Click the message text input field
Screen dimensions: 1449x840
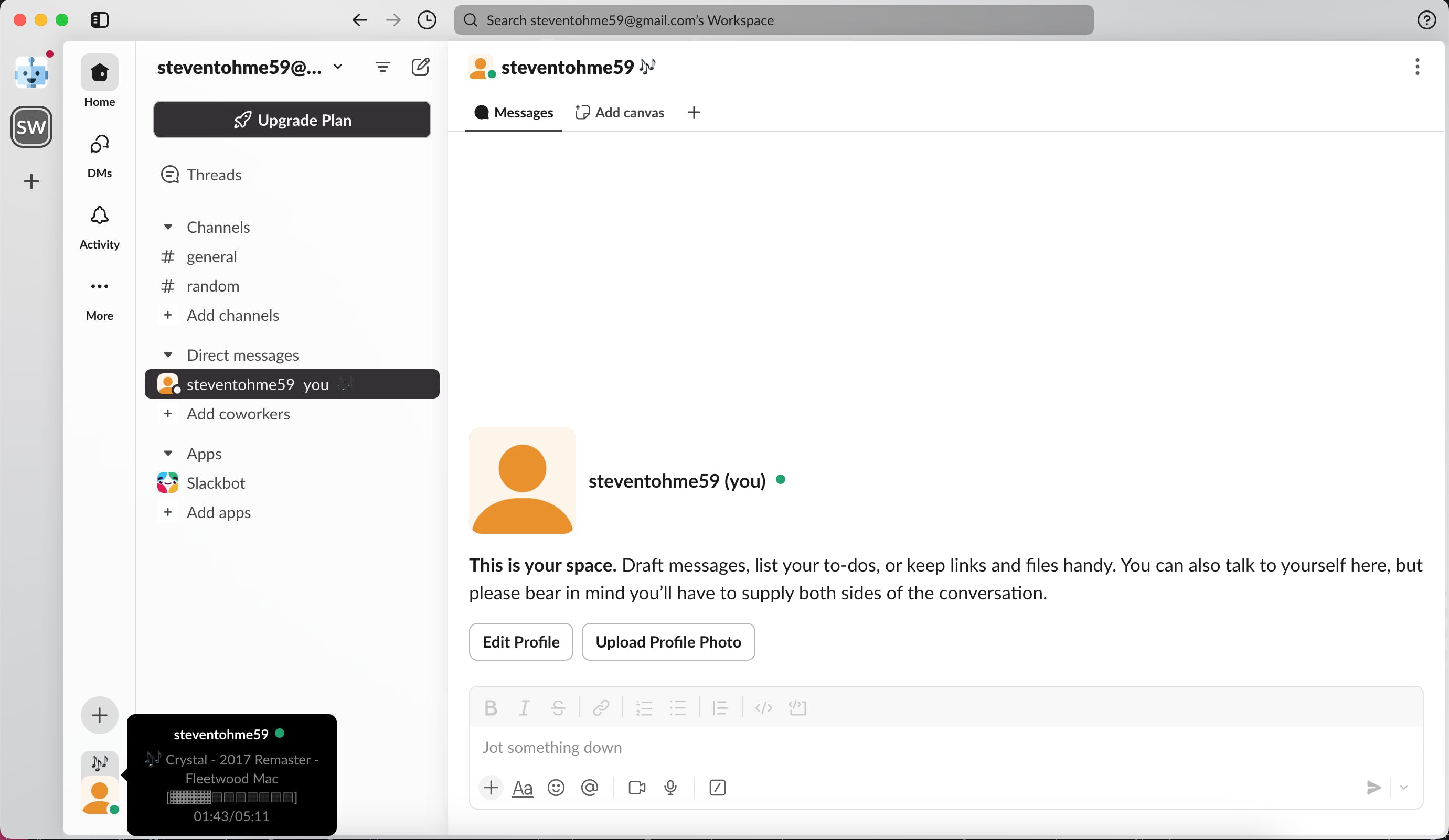click(x=945, y=747)
